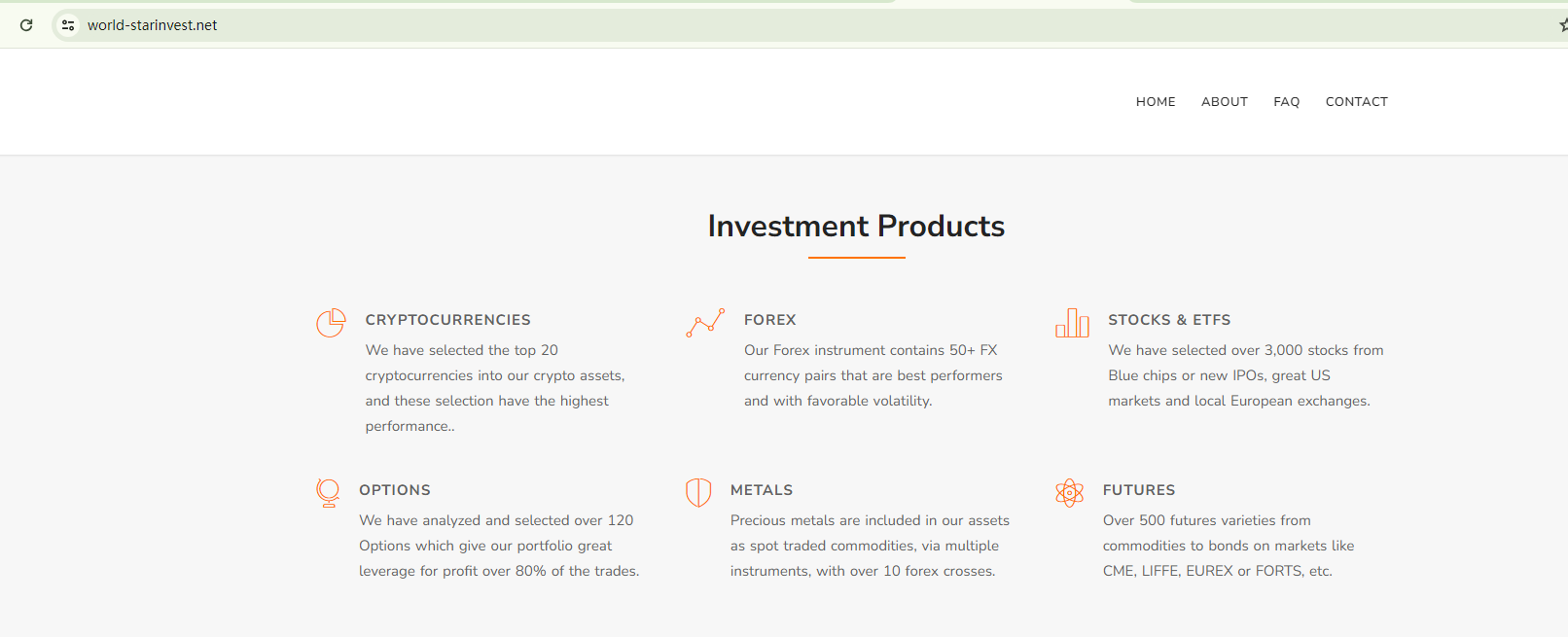Reload the page with the refresh icon

click(26, 25)
